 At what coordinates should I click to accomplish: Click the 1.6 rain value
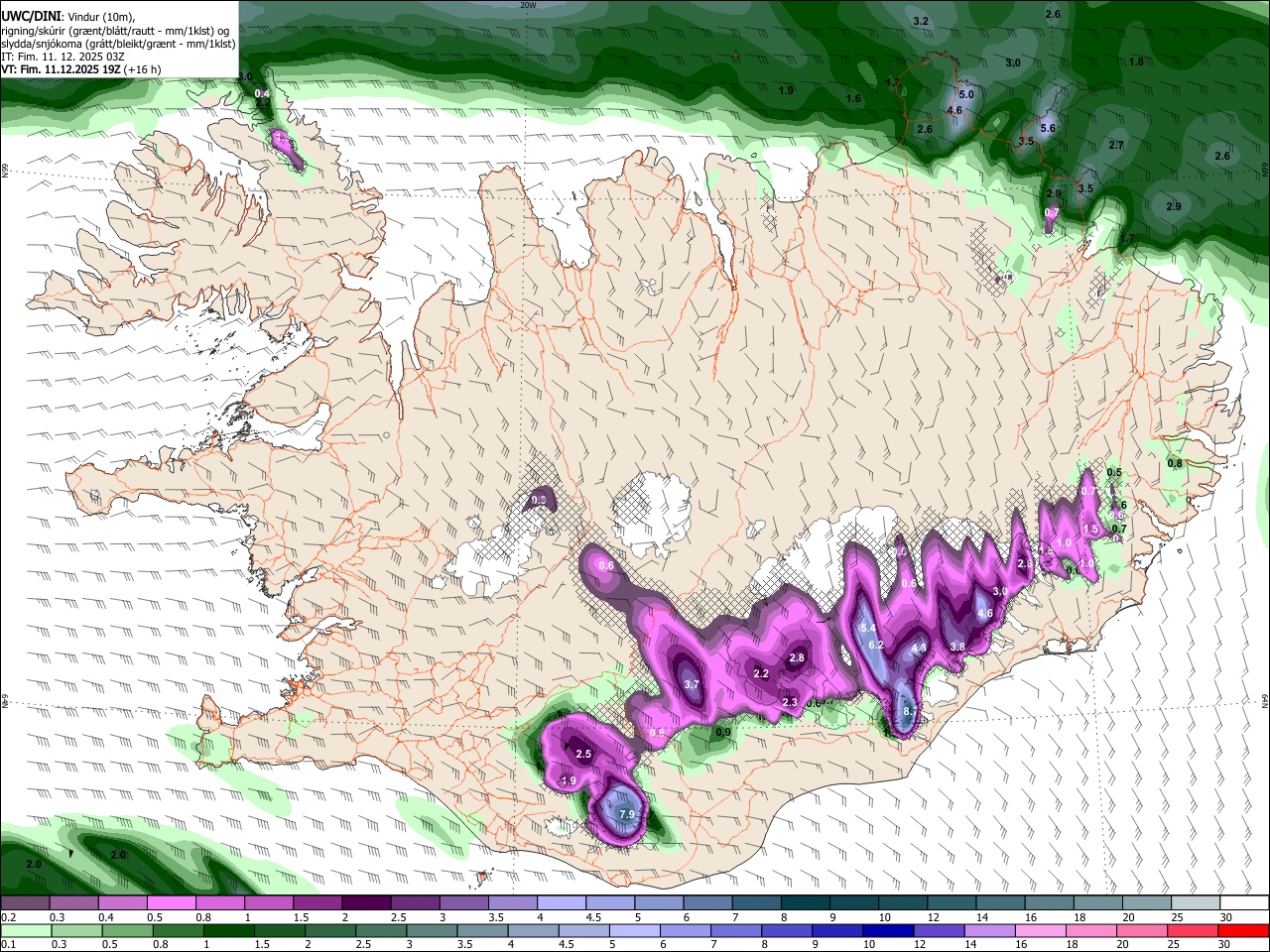click(x=854, y=98)
